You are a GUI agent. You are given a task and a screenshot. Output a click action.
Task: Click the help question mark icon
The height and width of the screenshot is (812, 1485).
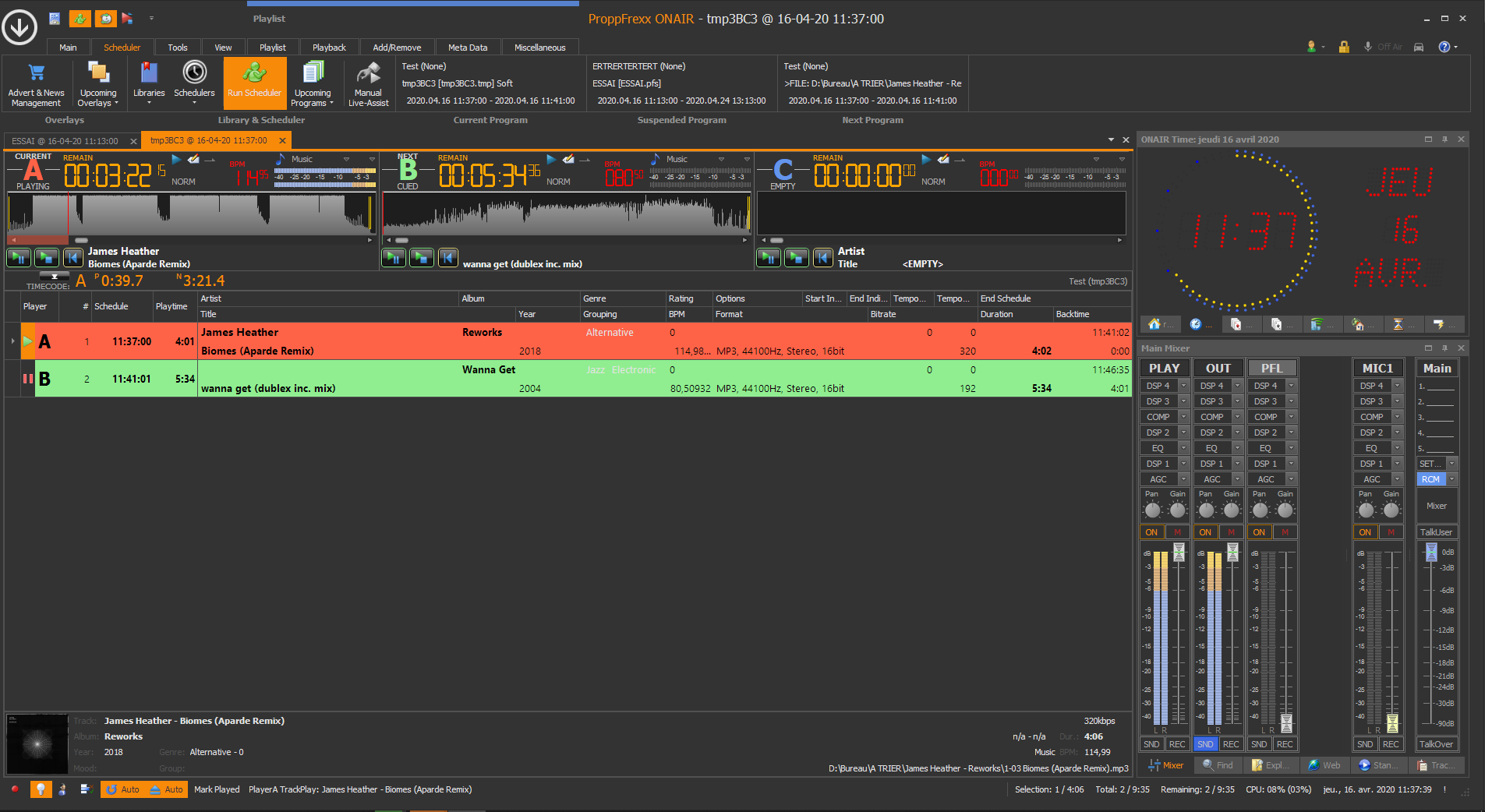1444,47
